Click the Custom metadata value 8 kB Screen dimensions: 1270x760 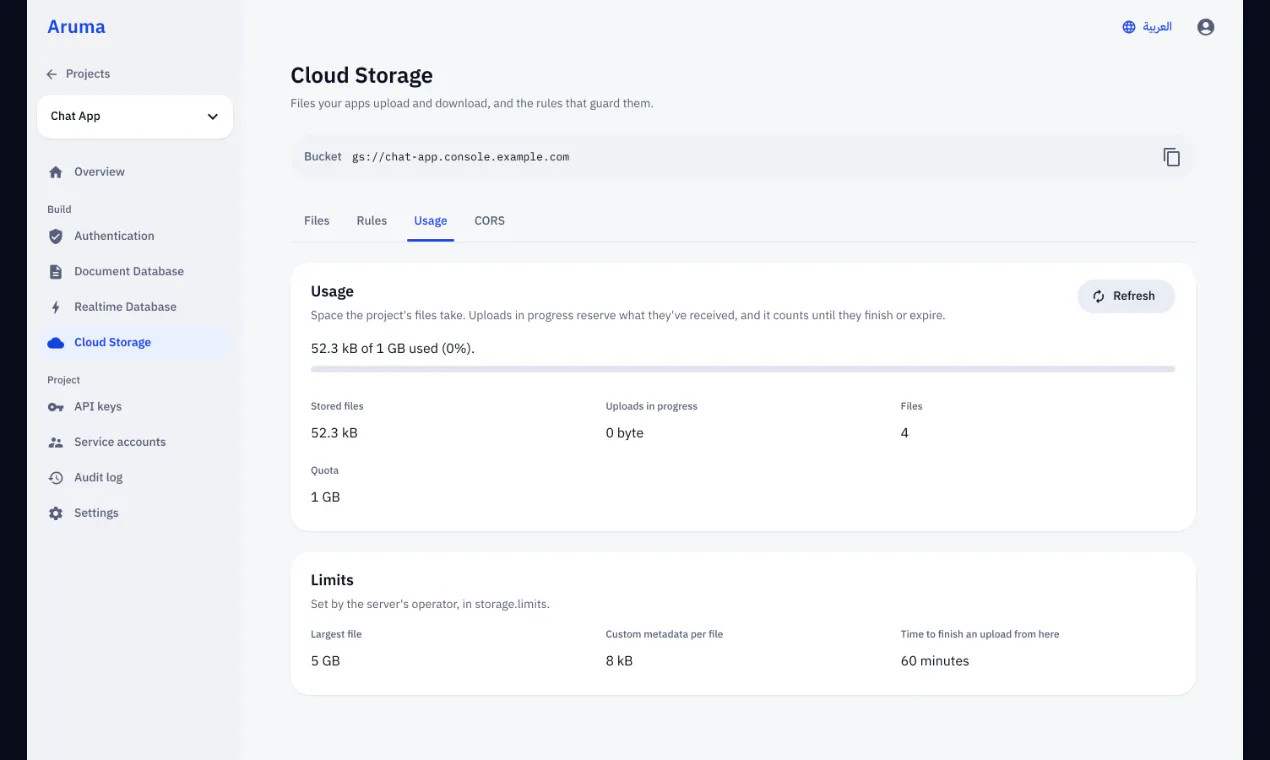click(619, 661)
